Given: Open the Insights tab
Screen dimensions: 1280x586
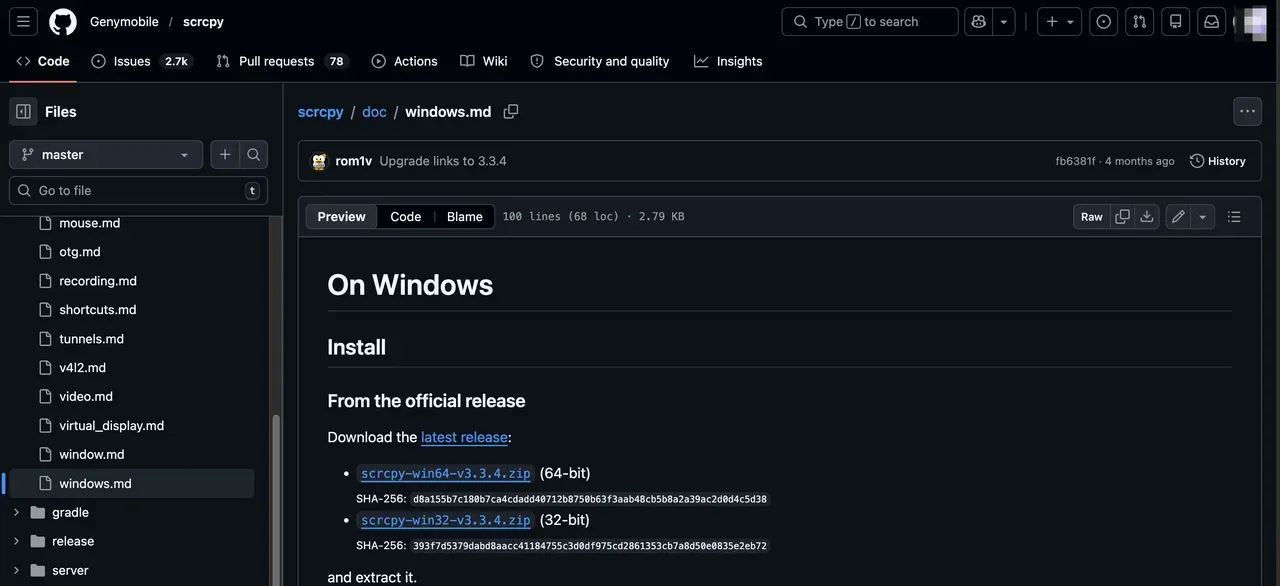Looking at the screenshot, I should coord(728,61).
